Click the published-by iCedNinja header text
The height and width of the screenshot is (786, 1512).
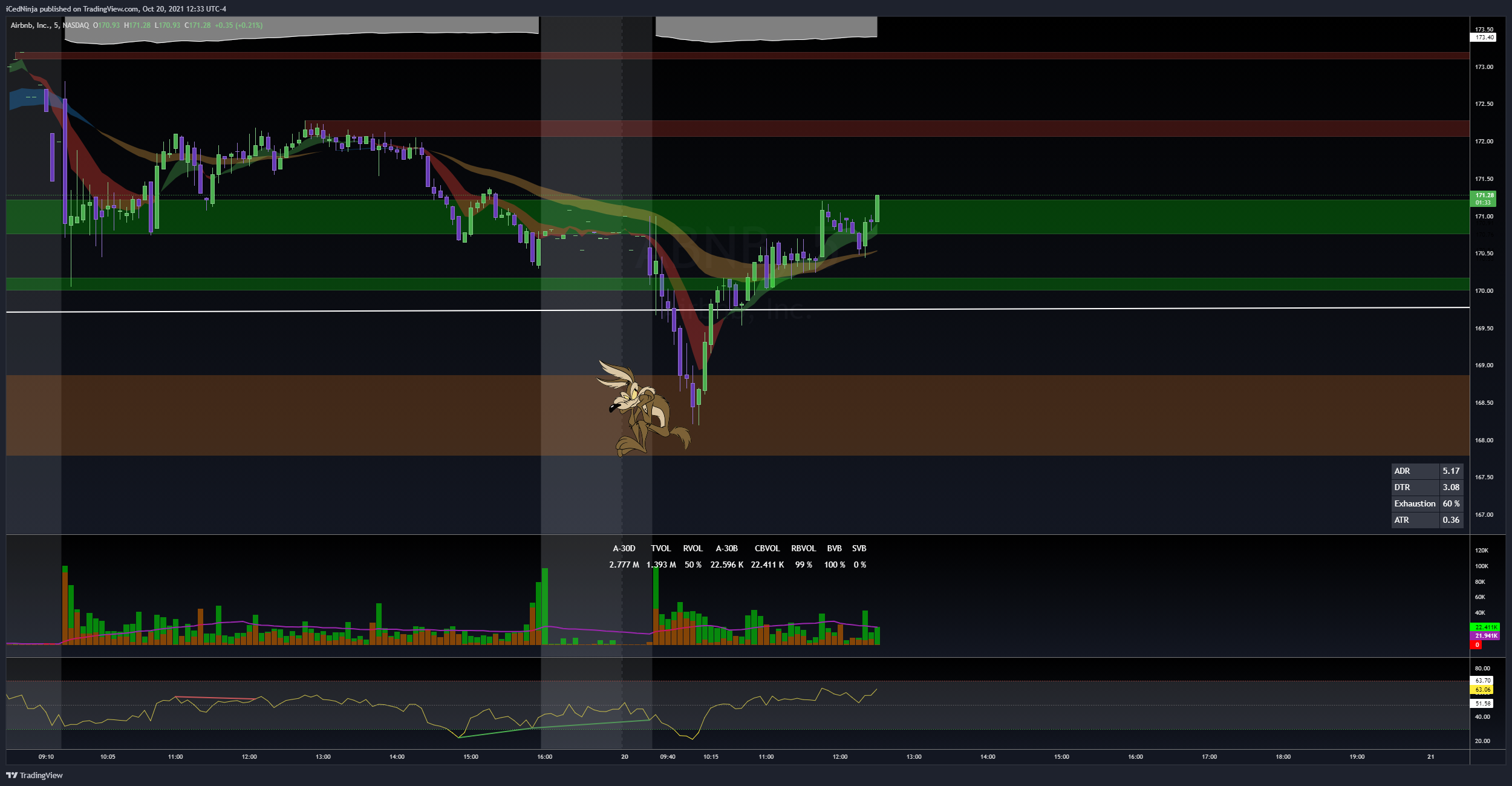coord(116,9)
